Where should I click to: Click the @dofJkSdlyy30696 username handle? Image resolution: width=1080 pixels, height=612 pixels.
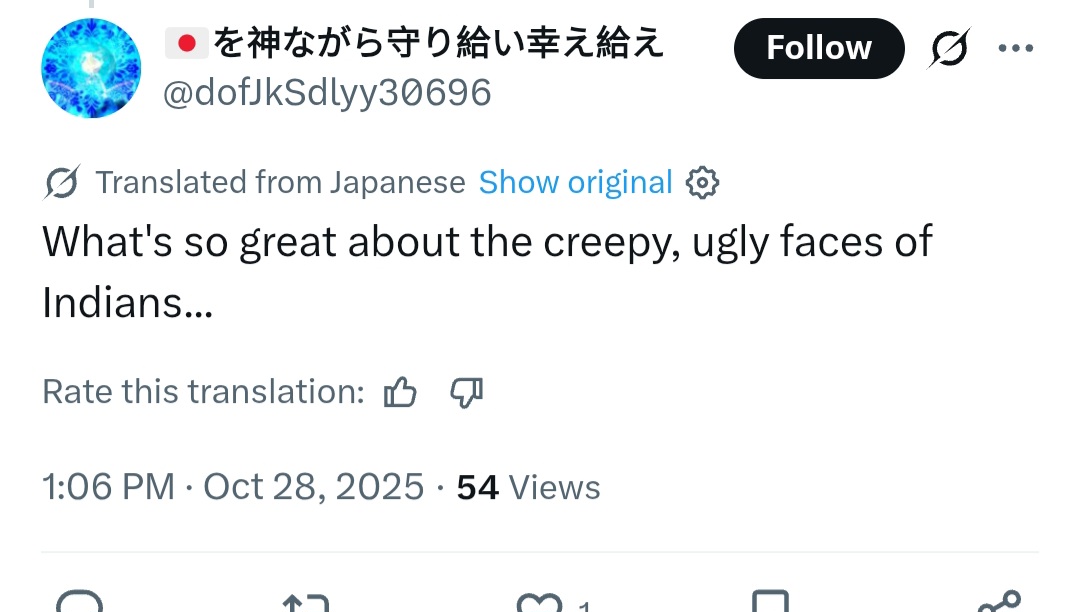327,93
